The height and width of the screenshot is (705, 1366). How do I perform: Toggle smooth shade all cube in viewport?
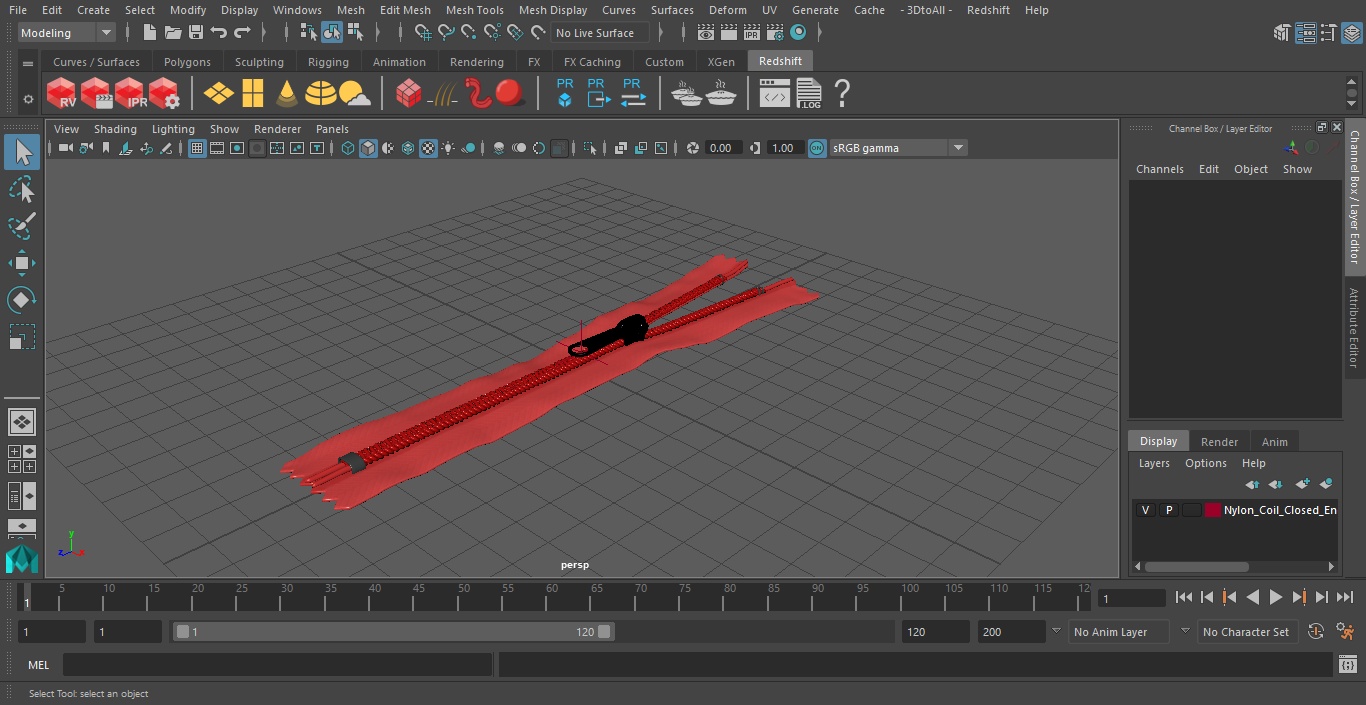pos(368,148)
